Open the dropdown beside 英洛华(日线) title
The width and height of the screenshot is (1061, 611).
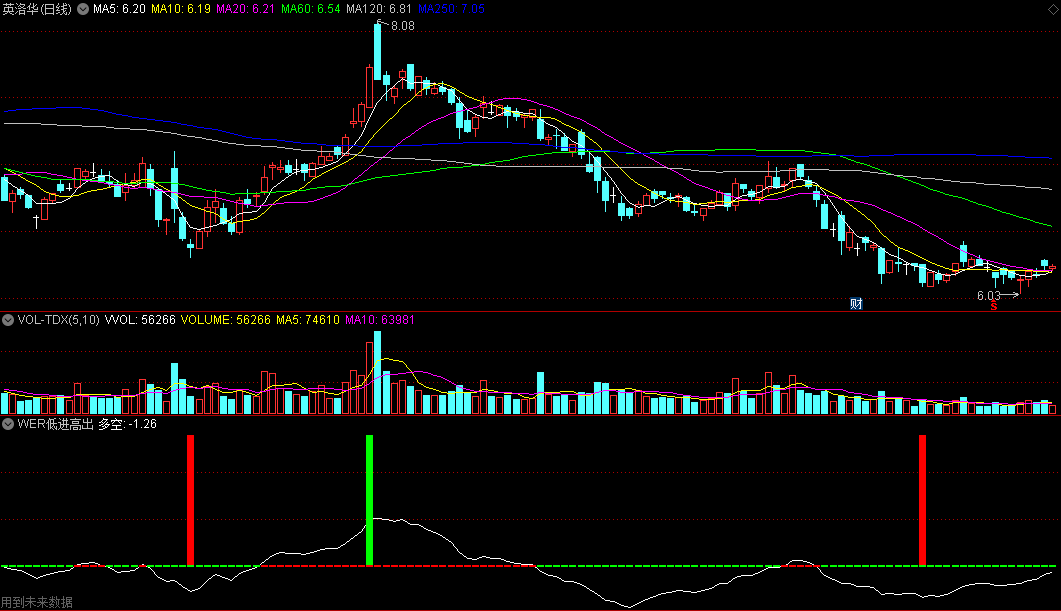[83, 9]
